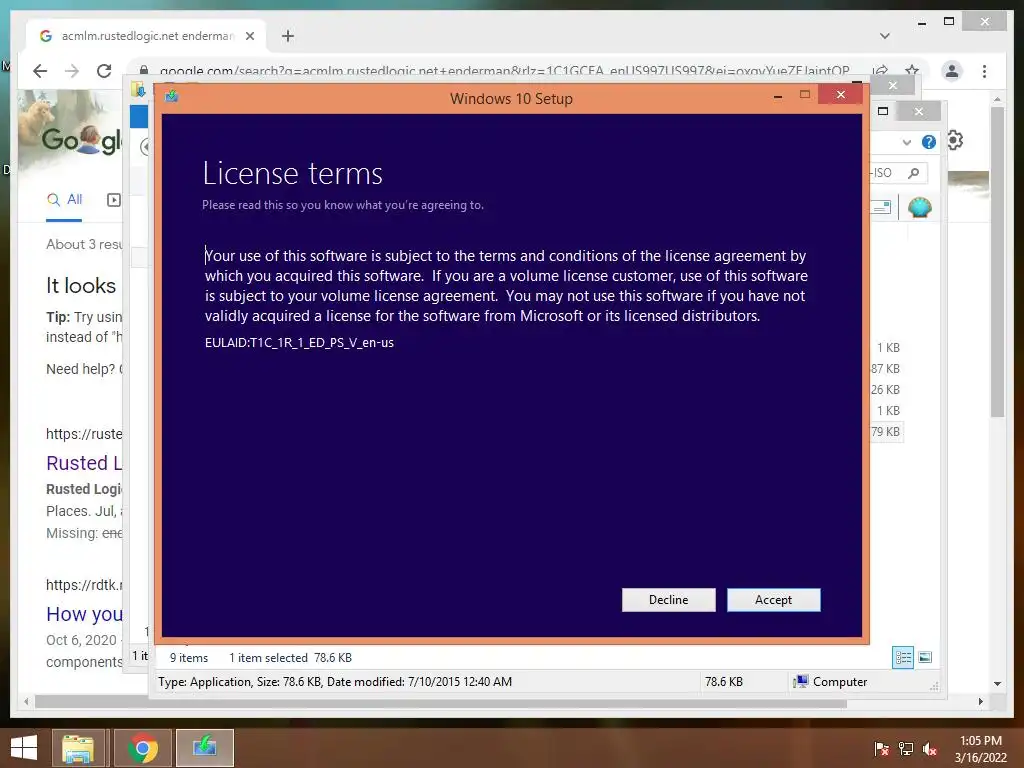The width and height of the screenshot is (1024, 768).
Task: Open the network icon in tray
Action: (906, 749)
